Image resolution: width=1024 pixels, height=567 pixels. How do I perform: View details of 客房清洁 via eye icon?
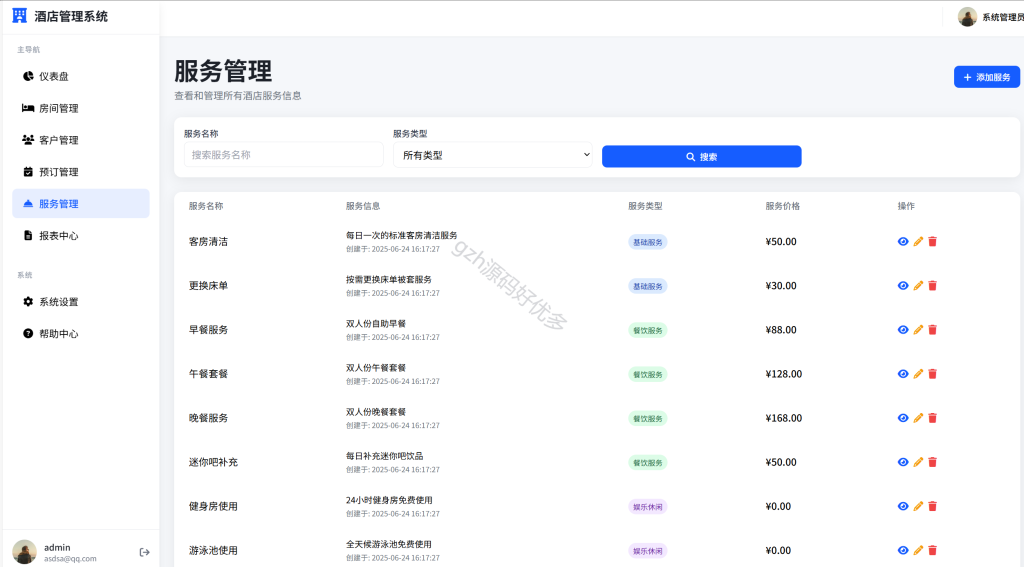pyautogui.click(x=903, y=242)
